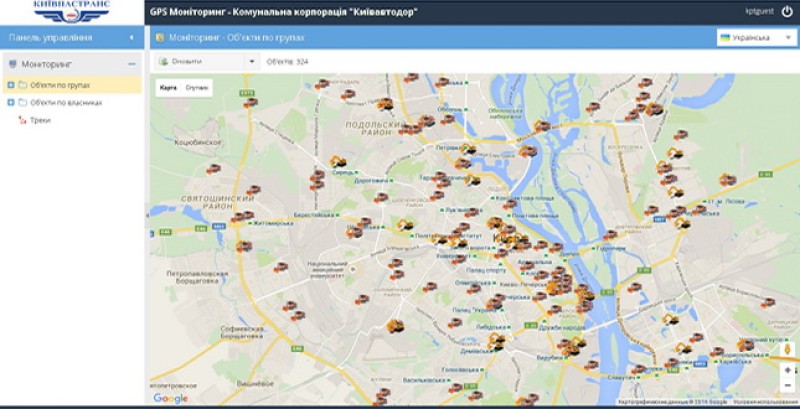
Task: Select the truck marker just above Гідропарк station
Action: point(610,235)
